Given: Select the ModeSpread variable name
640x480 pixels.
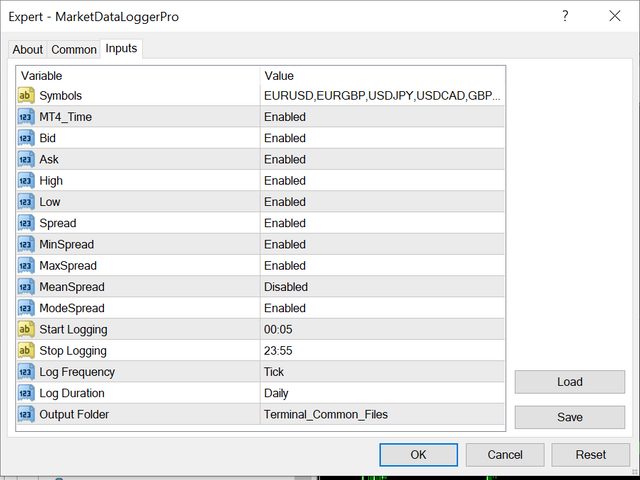Looking at the screenshot, I should coord(72,308).
